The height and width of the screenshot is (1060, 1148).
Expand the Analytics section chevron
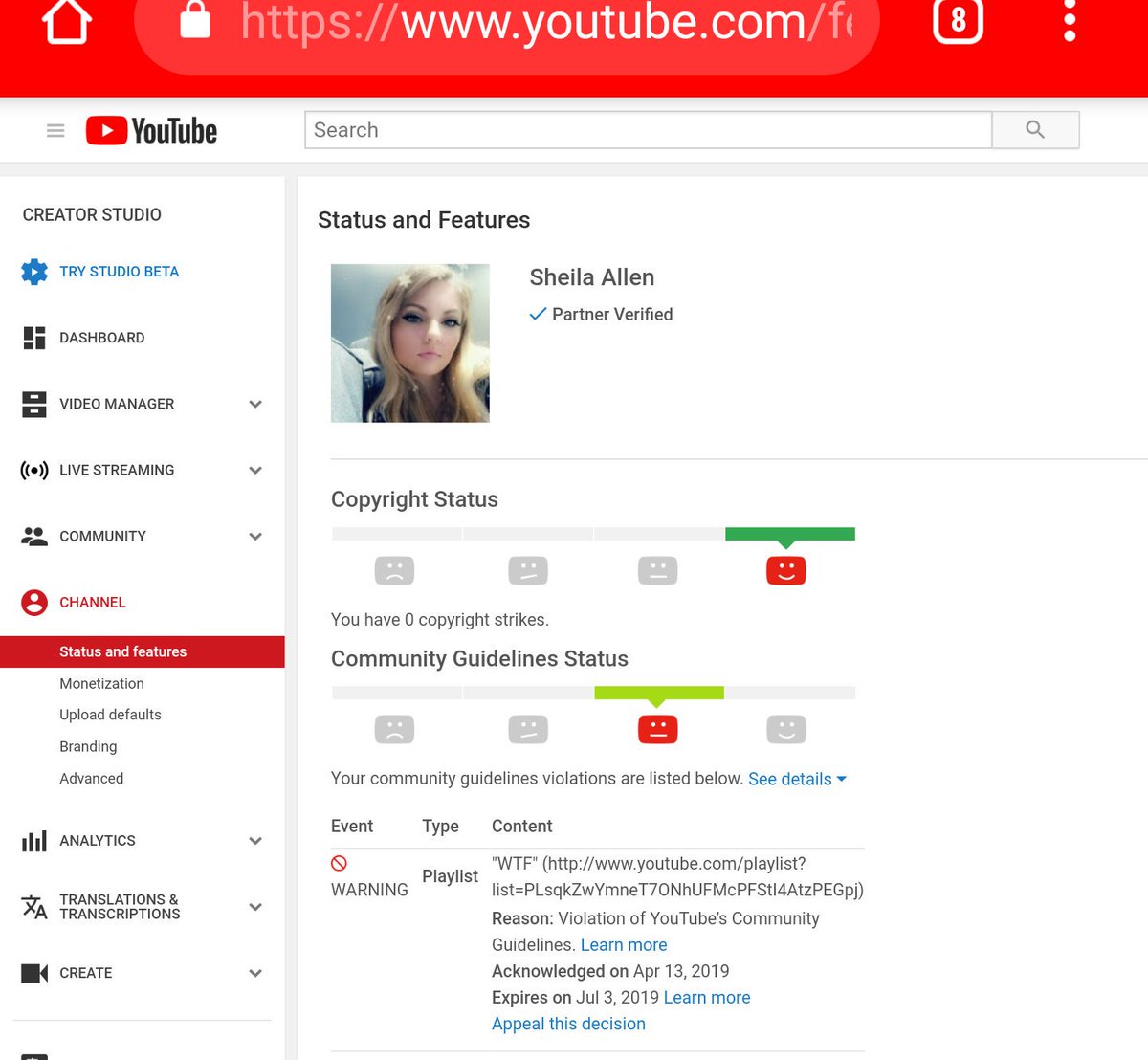255,841
